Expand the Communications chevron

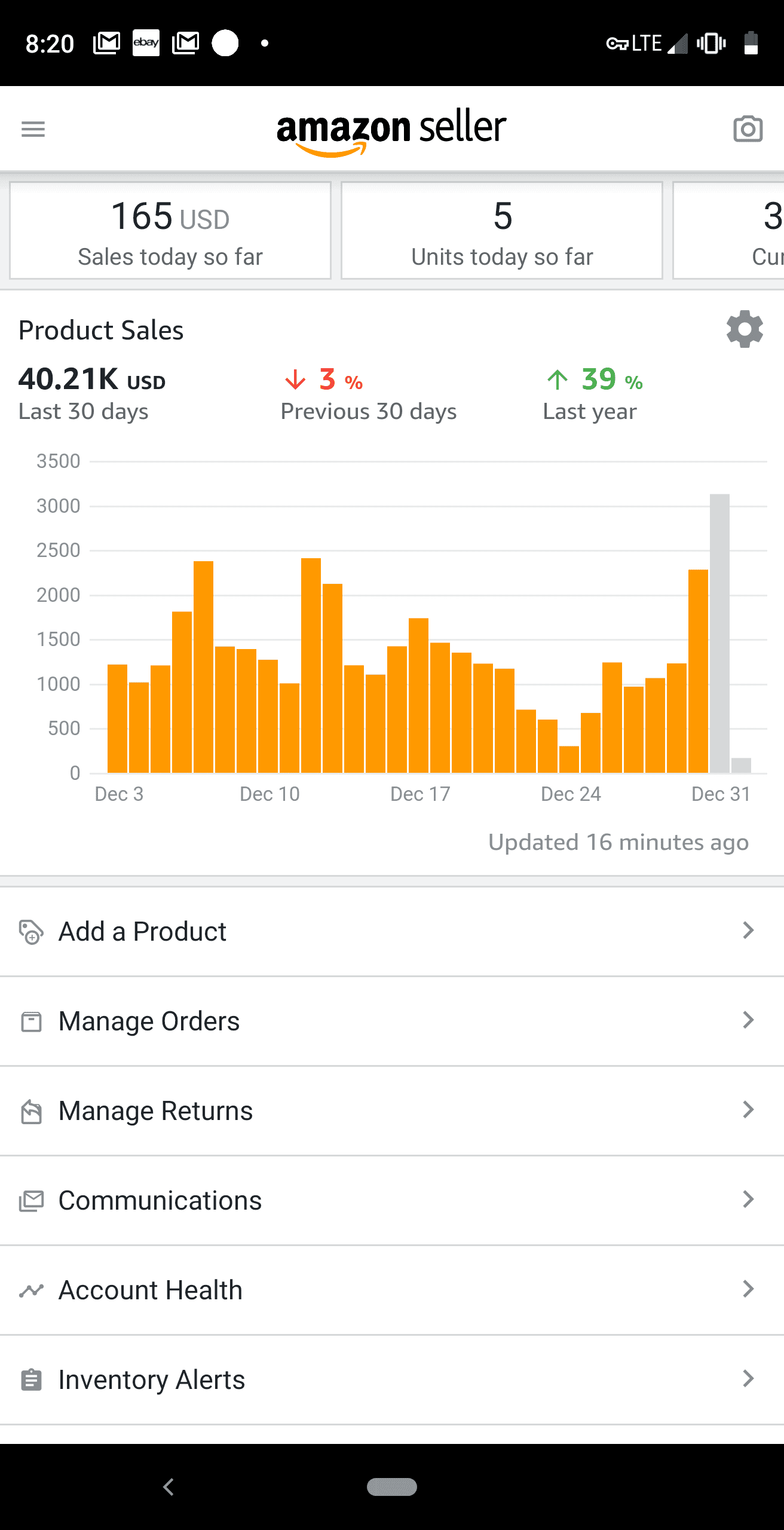click(749, 1200)
